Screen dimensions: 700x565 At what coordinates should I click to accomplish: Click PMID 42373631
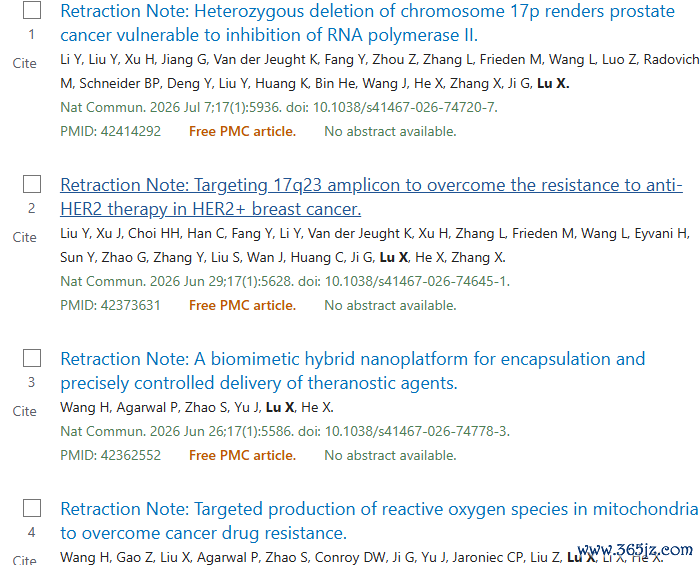(x=110, y=306)
